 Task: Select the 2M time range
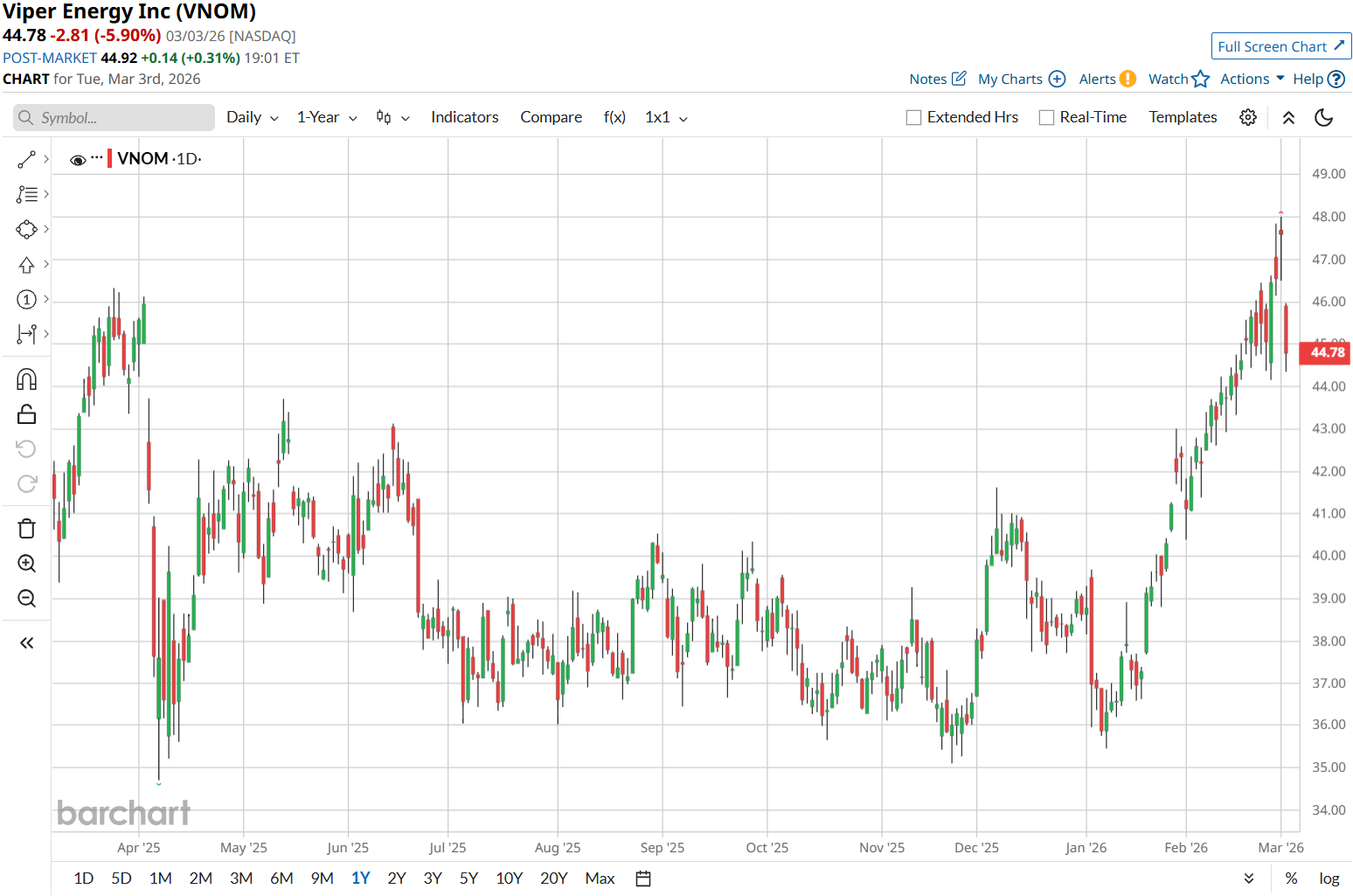coord(201,879)
